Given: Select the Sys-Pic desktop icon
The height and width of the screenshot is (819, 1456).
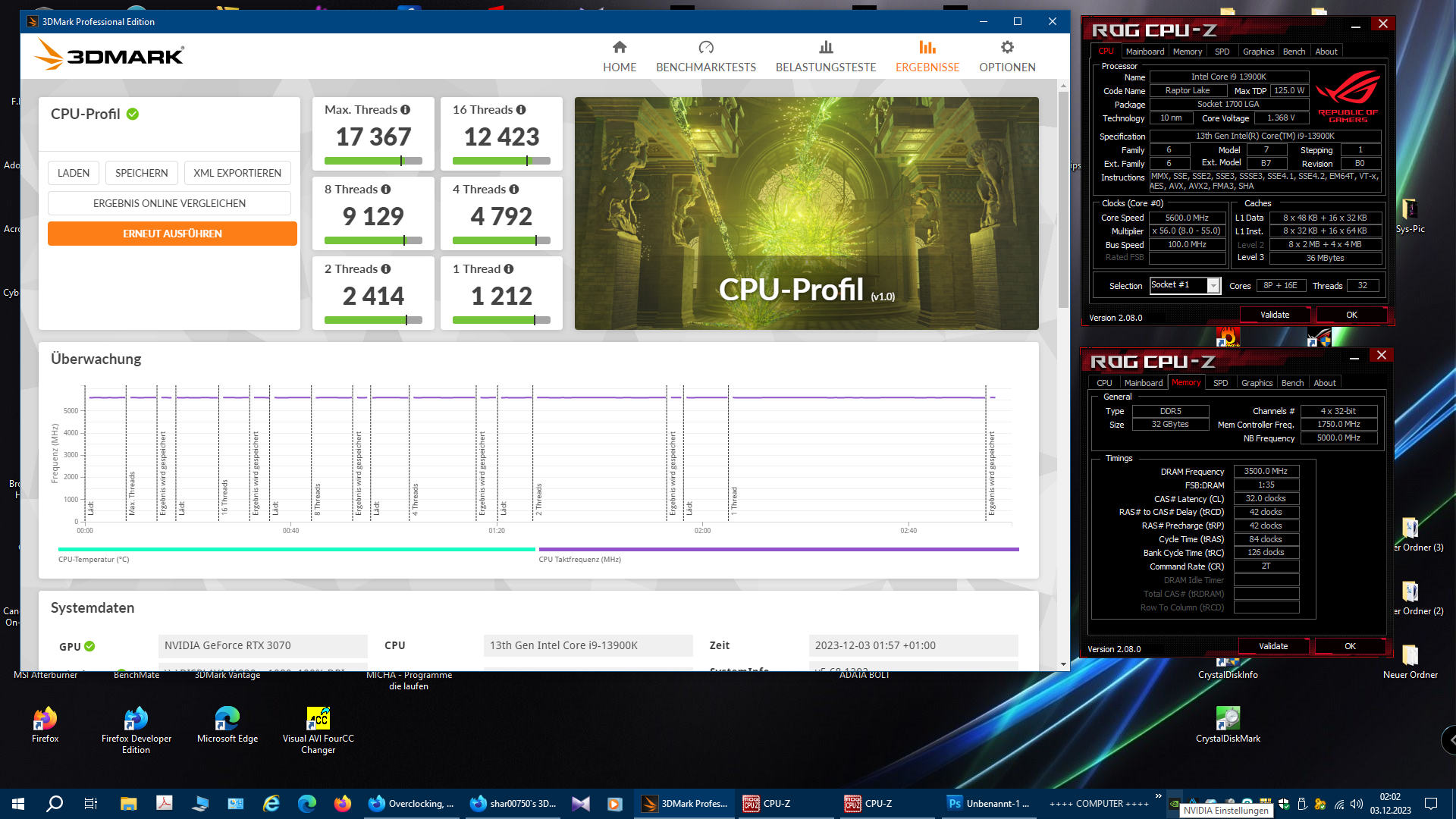Looking at the screenshot, I should point(1410,215).
